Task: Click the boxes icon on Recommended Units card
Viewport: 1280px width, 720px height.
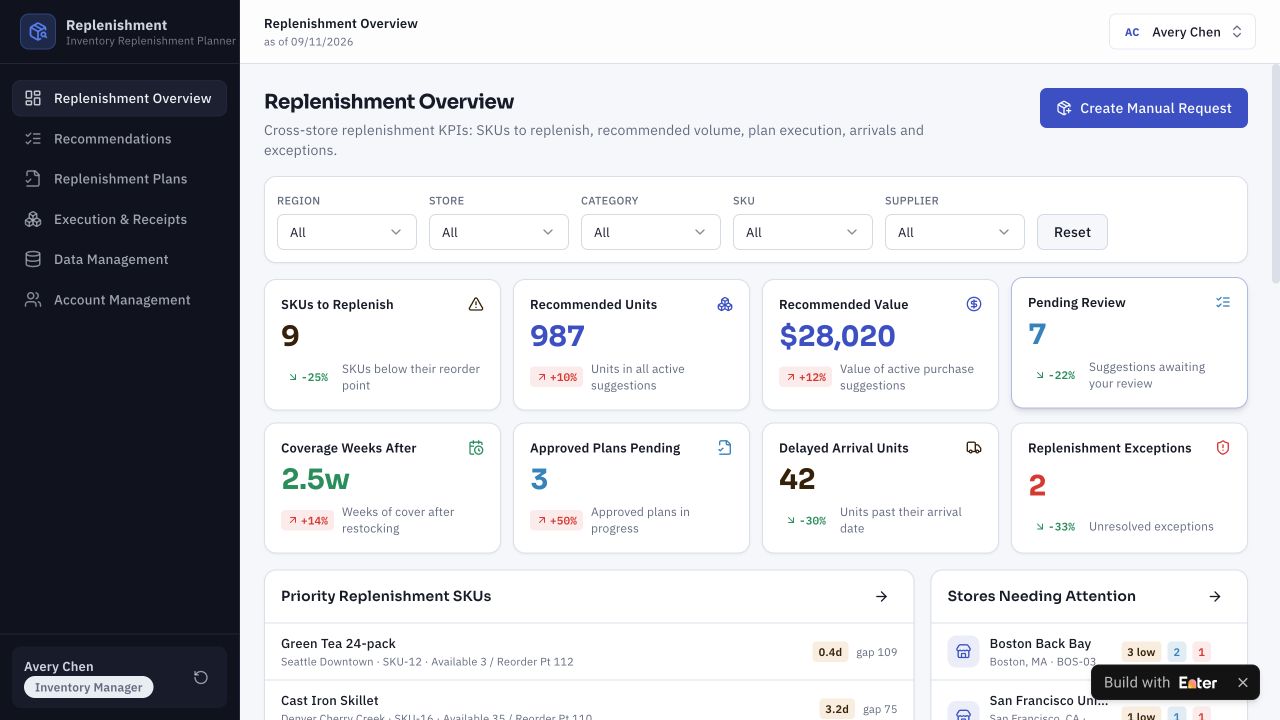Action: coord(725,304)
